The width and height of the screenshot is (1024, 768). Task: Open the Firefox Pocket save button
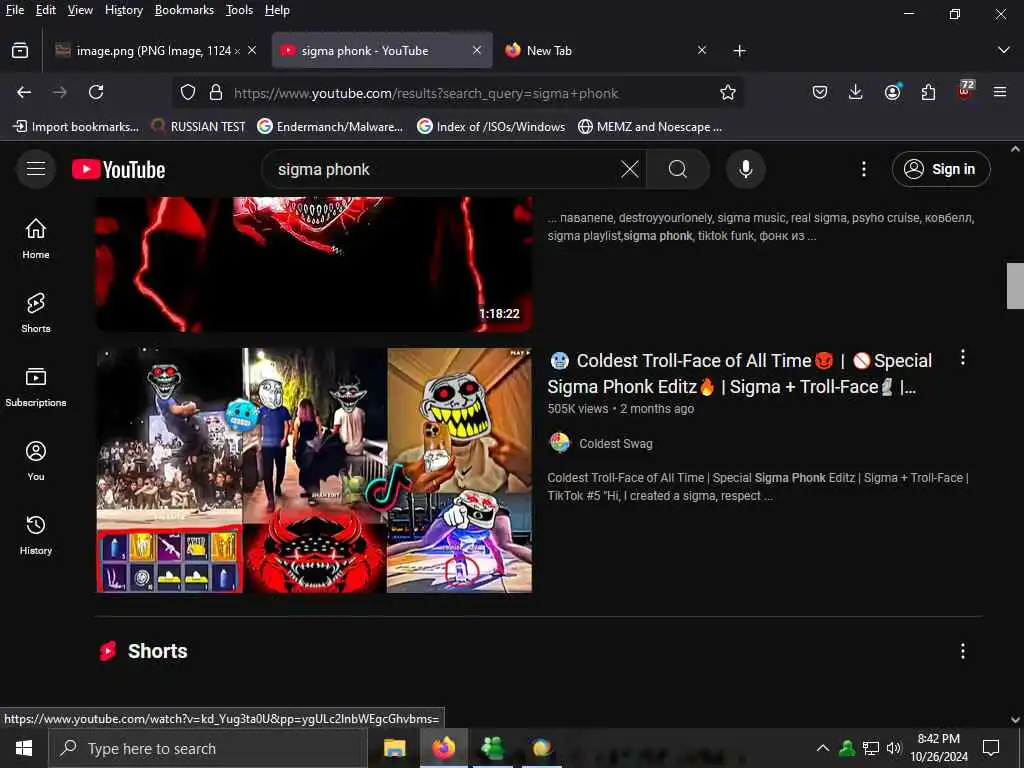[820, 93]
